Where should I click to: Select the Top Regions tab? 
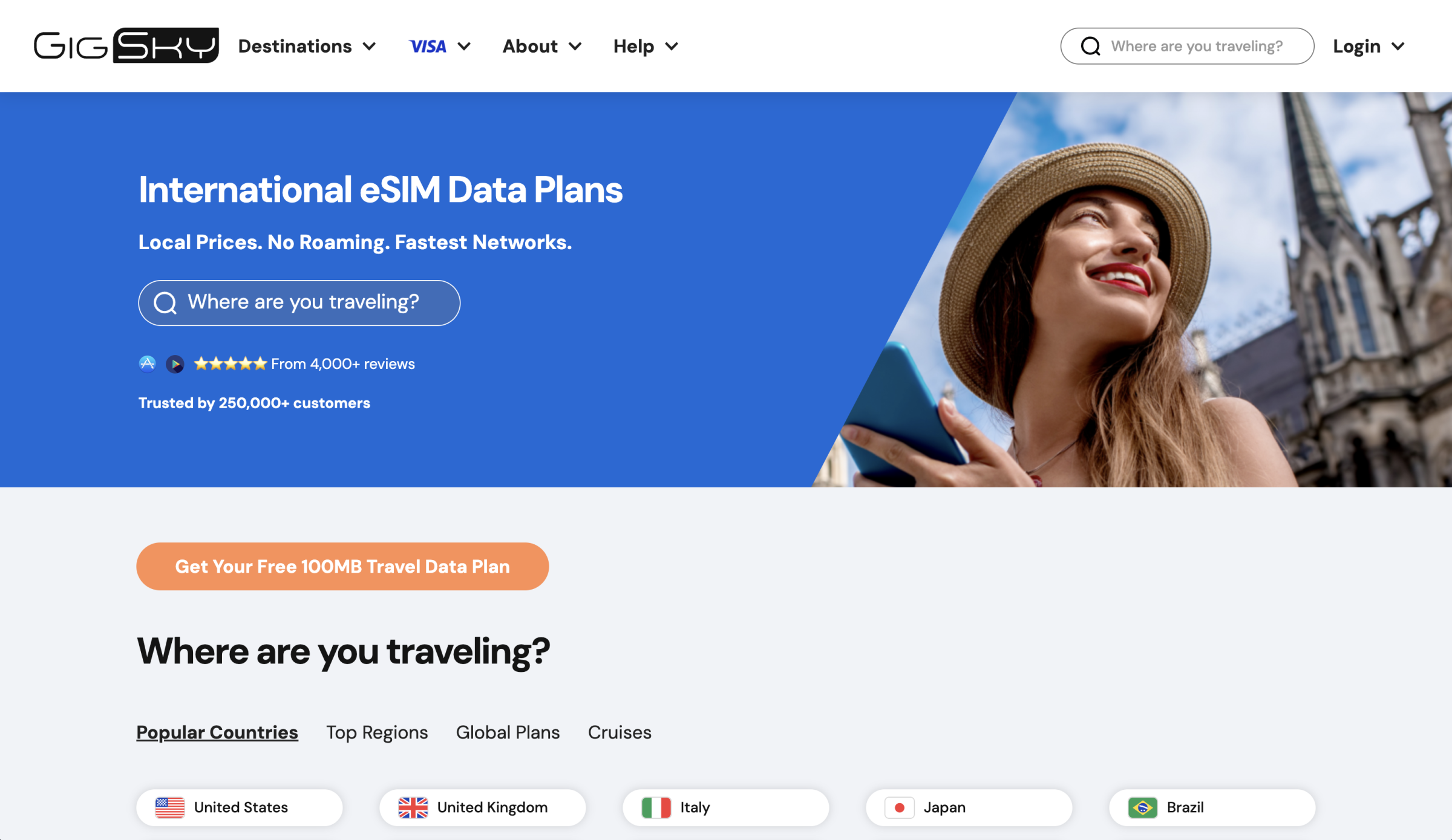point(377,731)
